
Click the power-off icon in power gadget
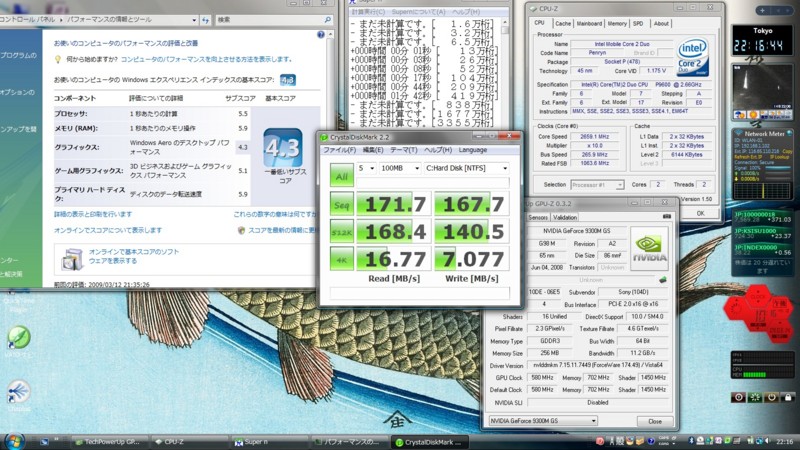pos(771,397)
